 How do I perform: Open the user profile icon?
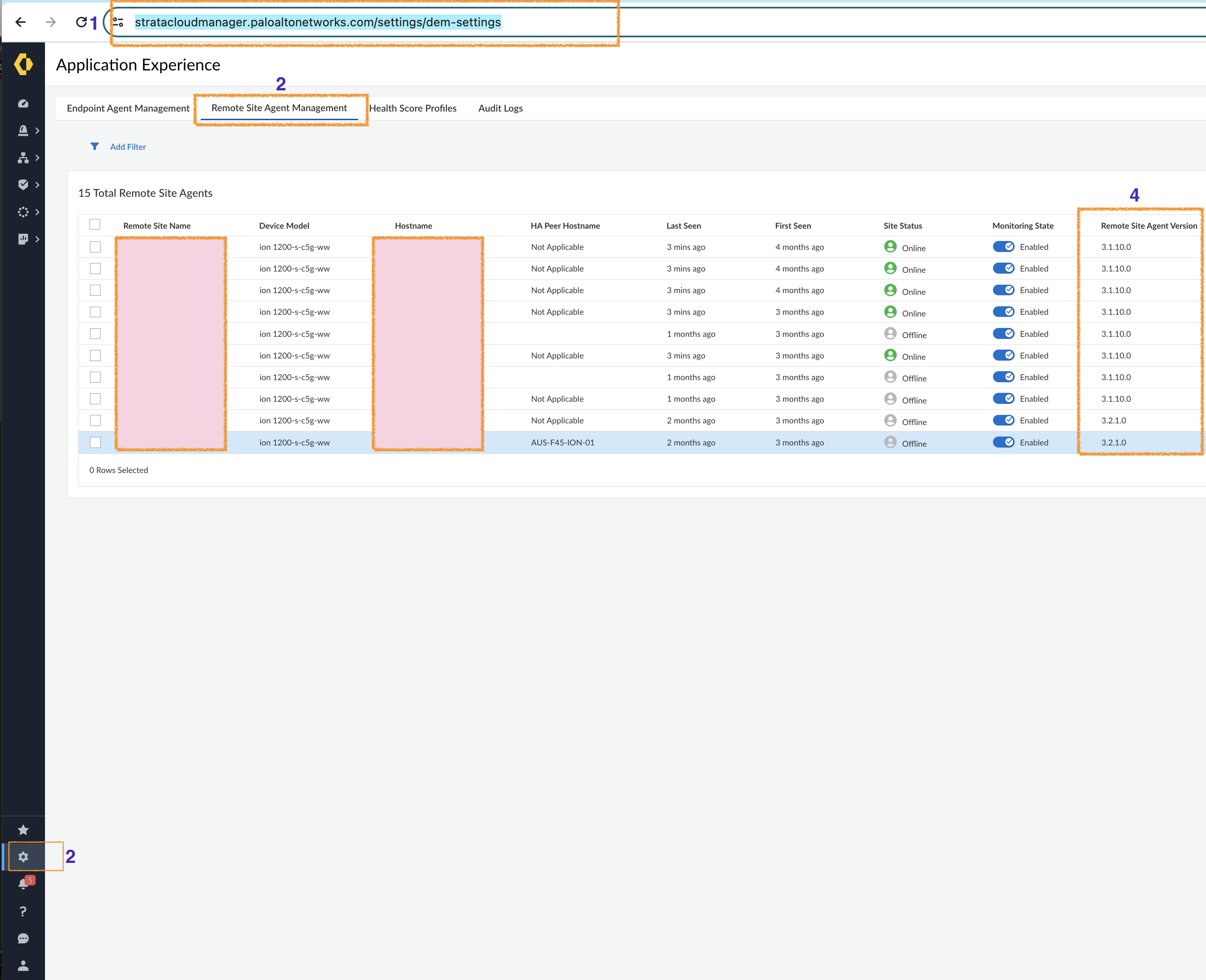(23, 965)
